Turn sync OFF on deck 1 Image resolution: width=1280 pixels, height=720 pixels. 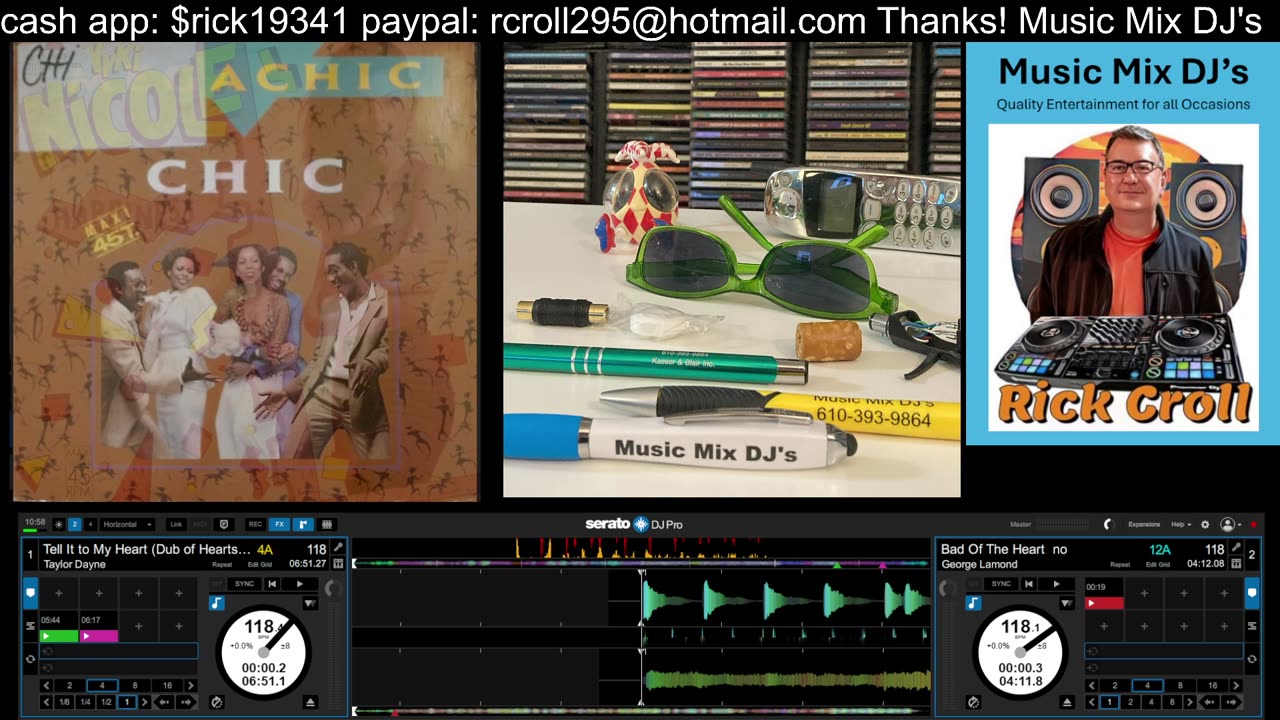tap(217, 583)
